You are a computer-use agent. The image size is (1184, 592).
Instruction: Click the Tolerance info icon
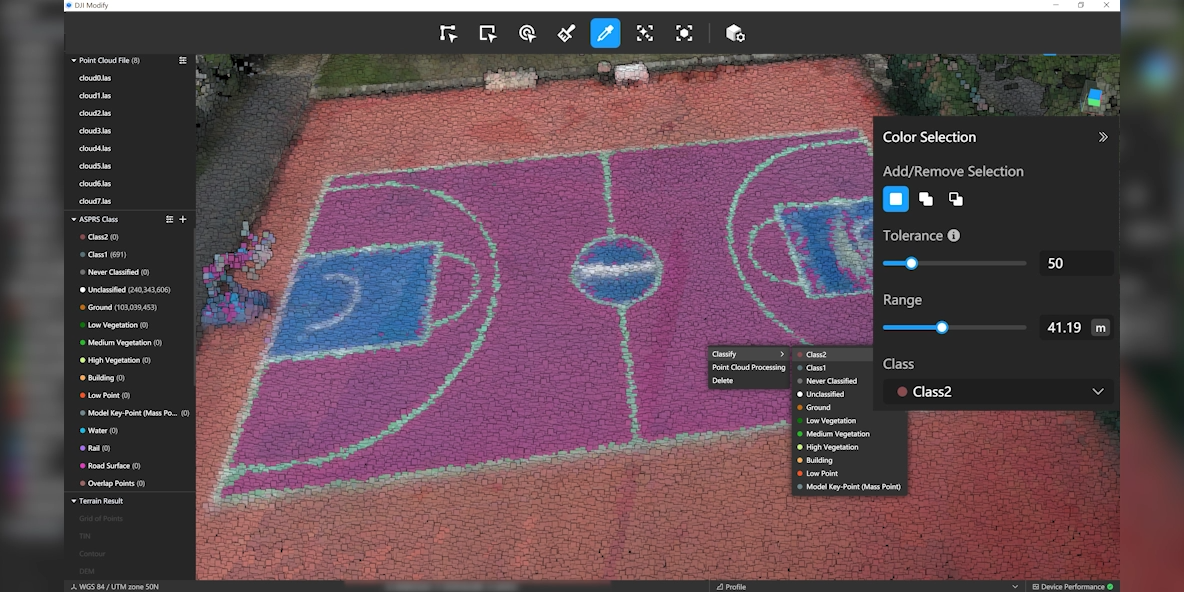(x=953, y=236)
